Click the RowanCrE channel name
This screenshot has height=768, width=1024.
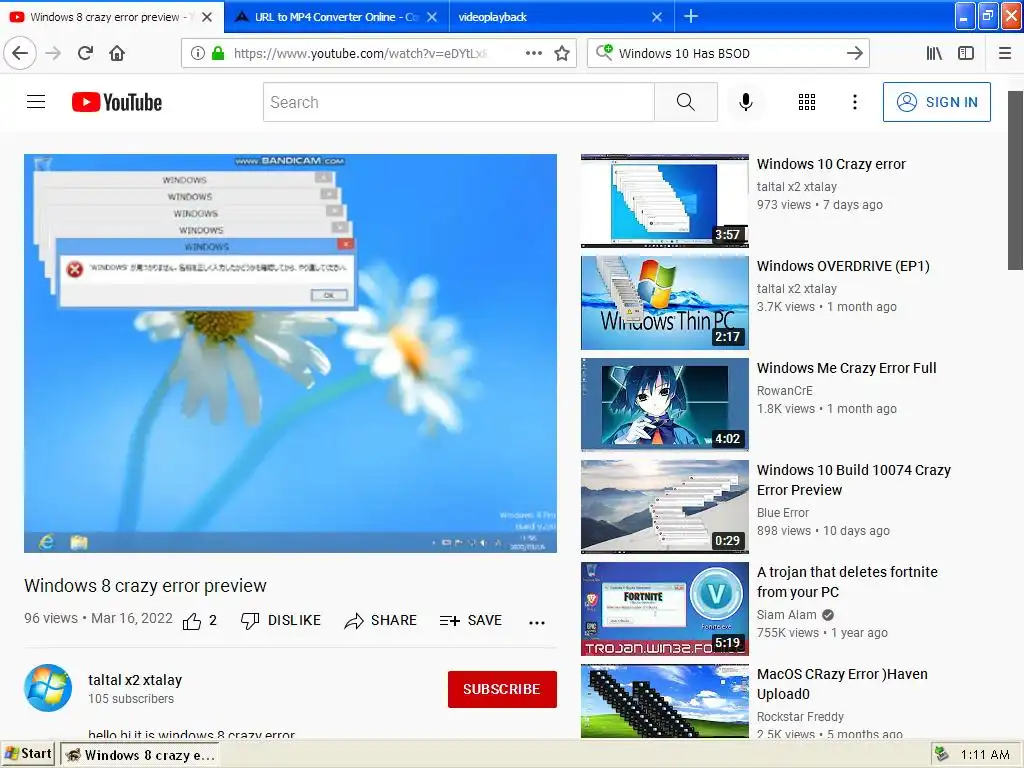click(784, 391)
